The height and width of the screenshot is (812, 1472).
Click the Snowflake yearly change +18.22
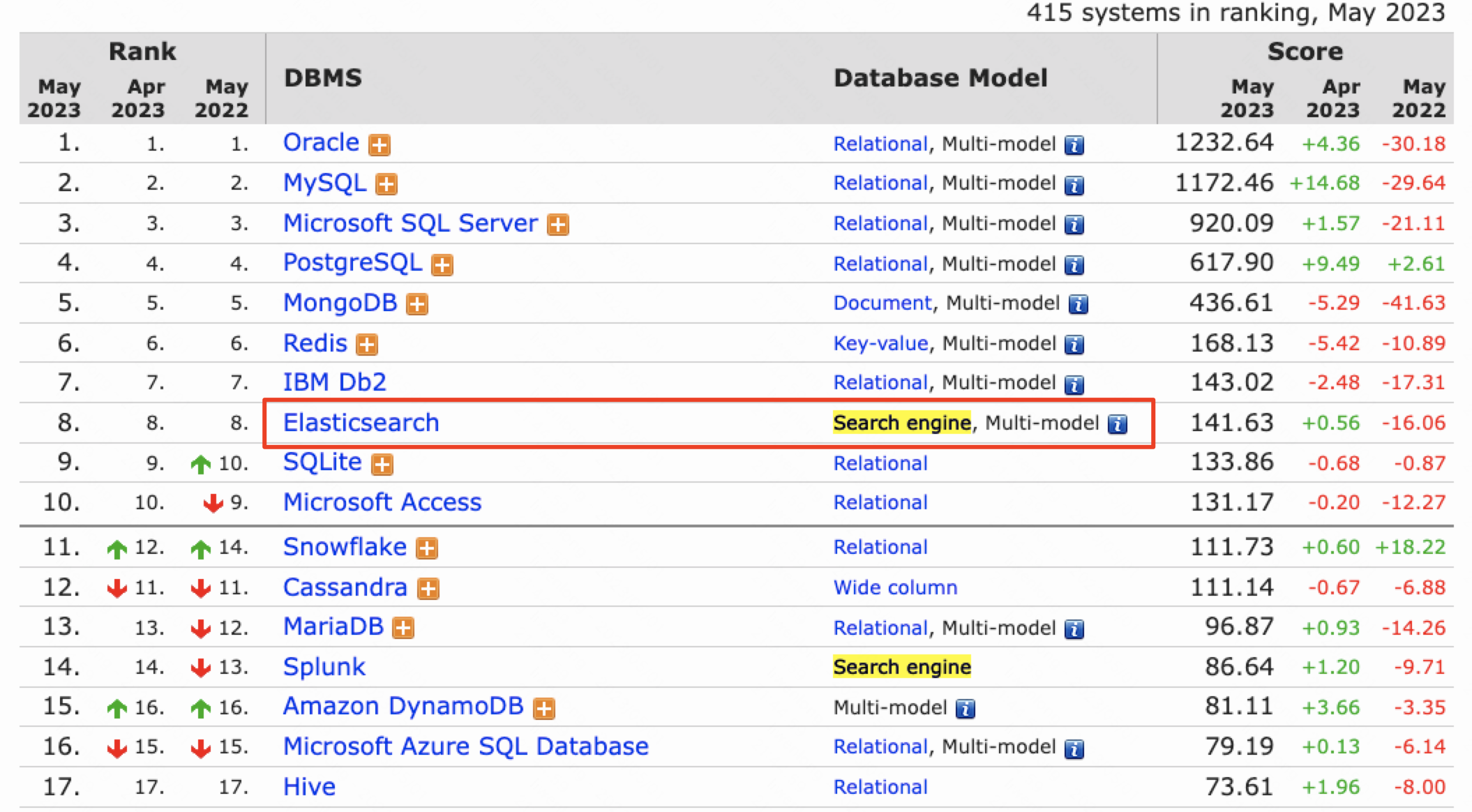coord(1410,547)
